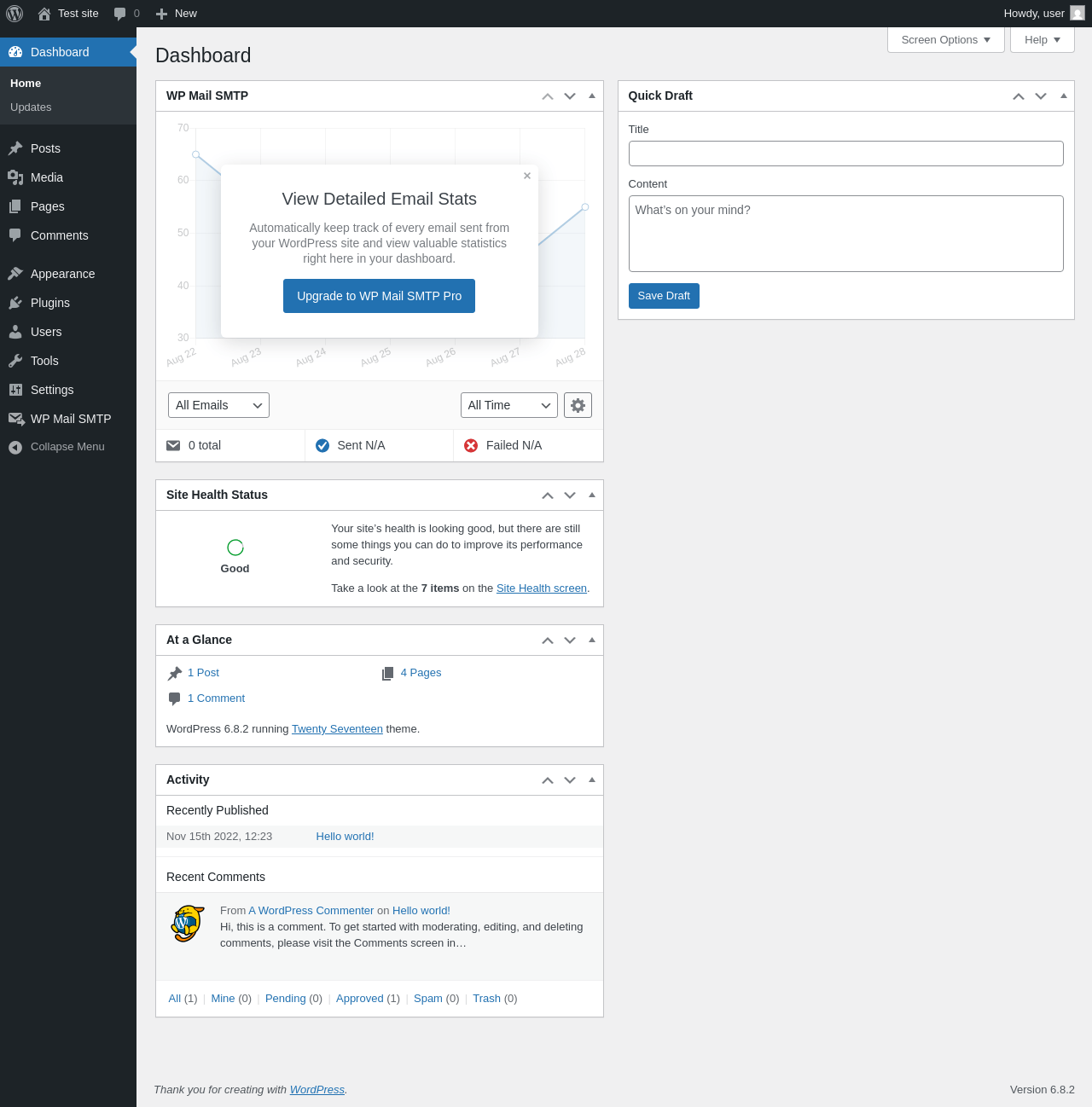1092x1107 pixels.
Task: Toggle Site Health Status panel
Action: point(592,495)
